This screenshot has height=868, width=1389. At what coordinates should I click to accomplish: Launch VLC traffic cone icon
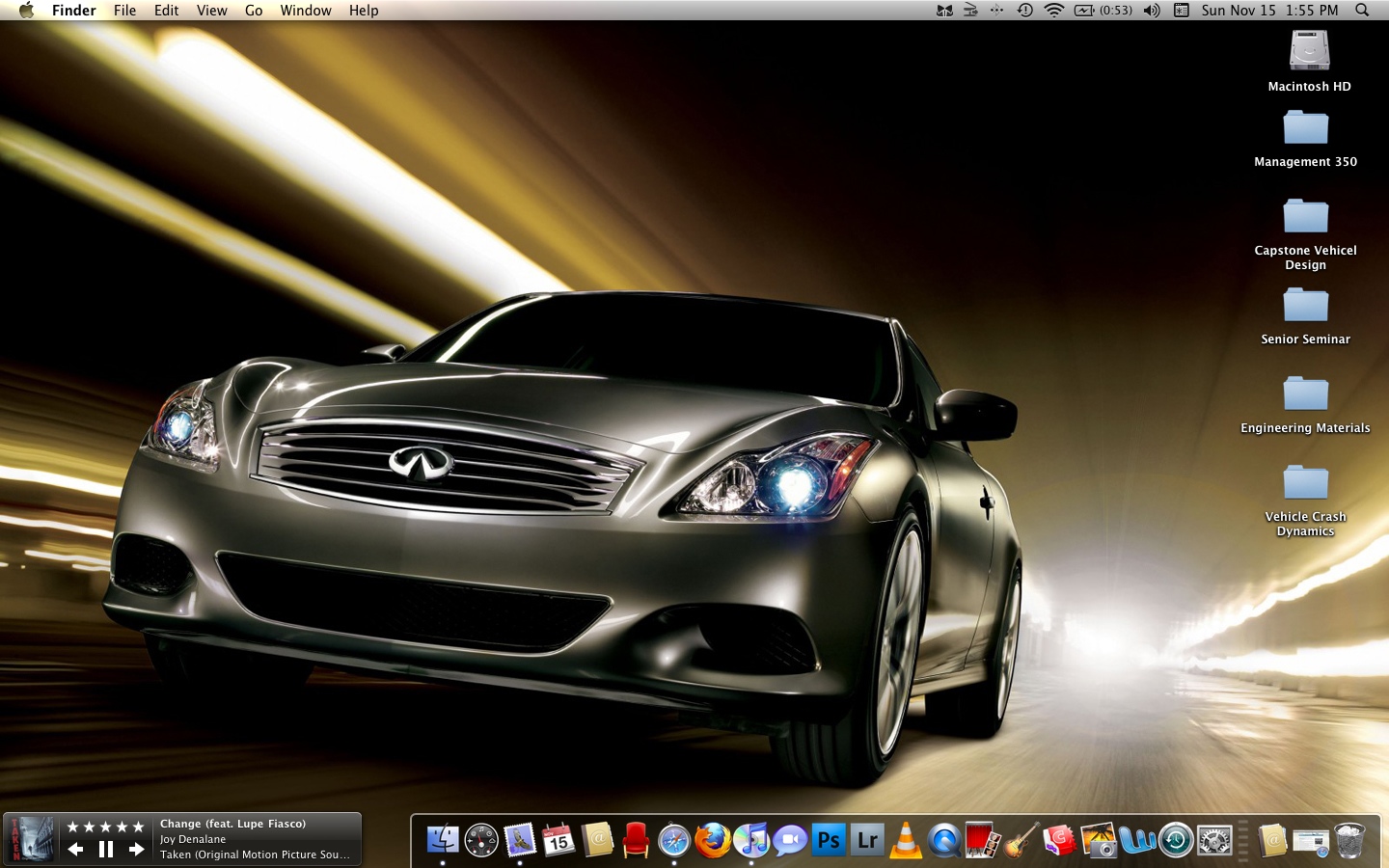click(906, 840)
